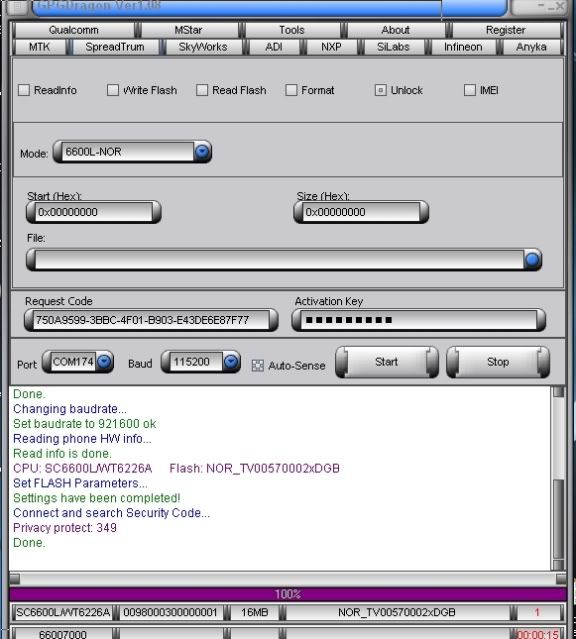Click the log vertical scrollbar down arrow
Viewport: 576px width, 639px height.
tap(558, 565)
